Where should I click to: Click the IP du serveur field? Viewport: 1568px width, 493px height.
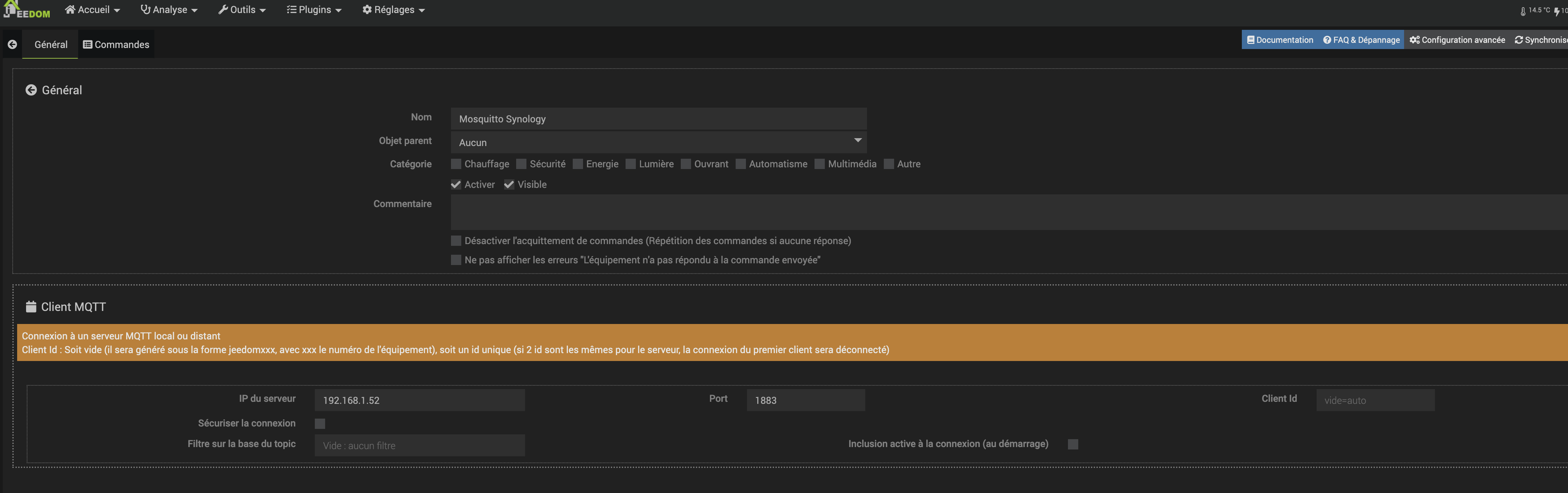click(419, 400)
